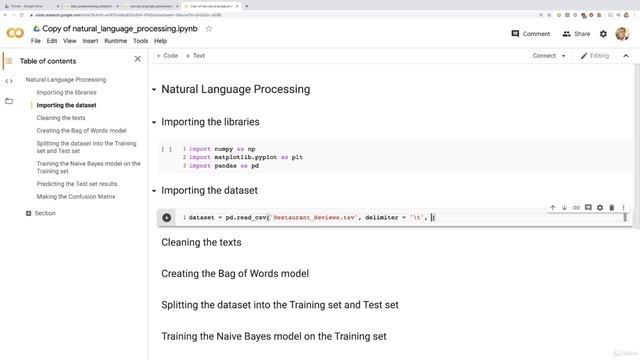Click the Training the Naive Bayes heading
Image resolution: width=640 pixels, height=360 pixels.
pyautogui.click(x=273, y=336)
